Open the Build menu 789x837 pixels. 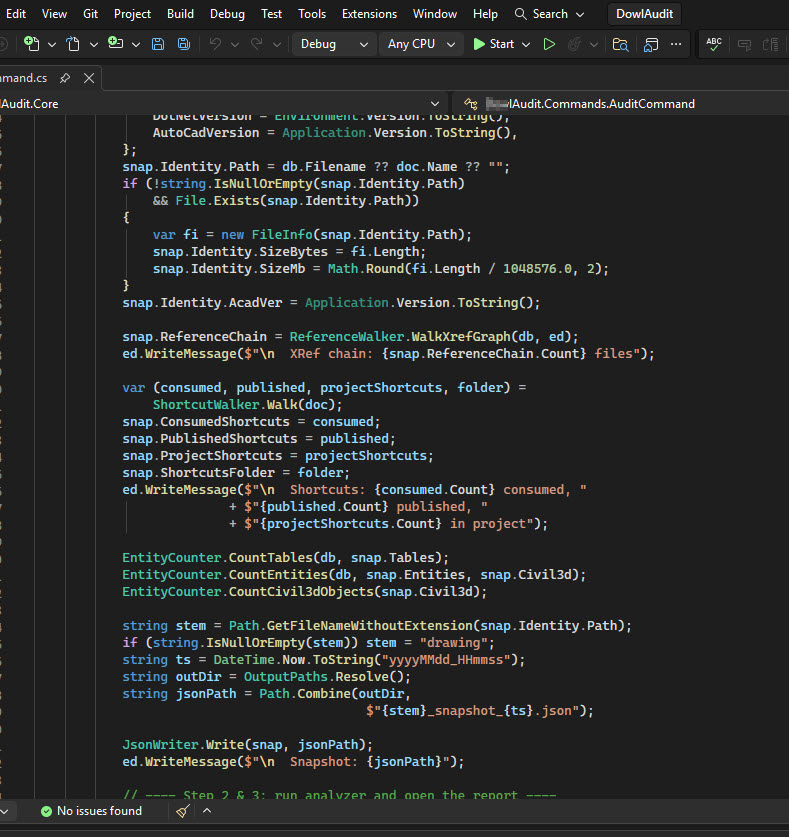click(180, 14)
